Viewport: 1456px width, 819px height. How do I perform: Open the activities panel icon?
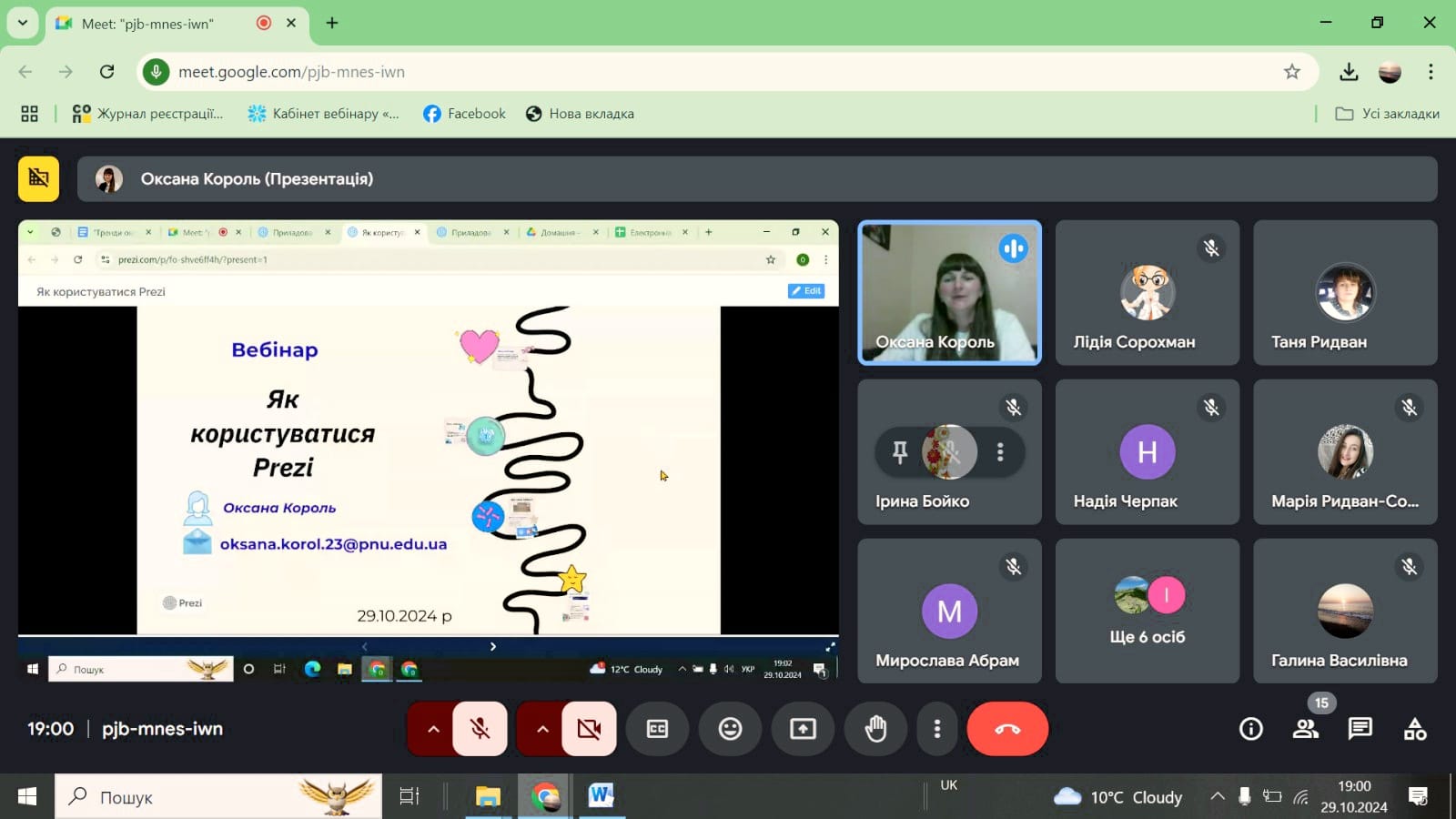point(1415,729)
